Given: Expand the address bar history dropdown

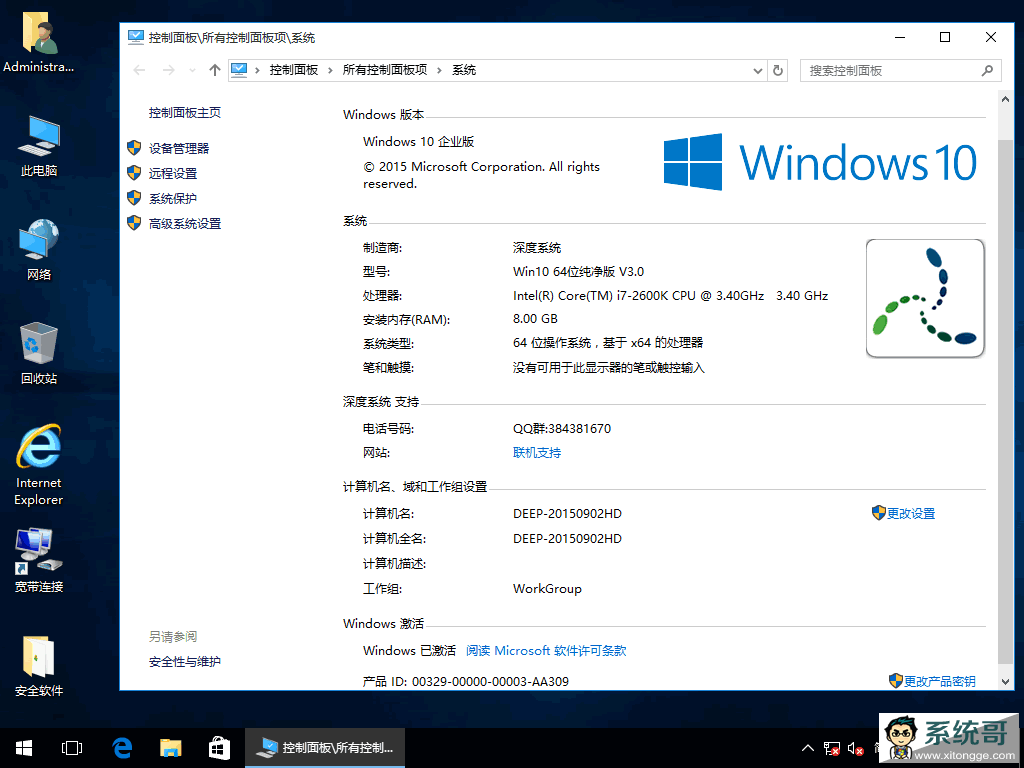Looking at the screenshot, I should tap(758, 70).
